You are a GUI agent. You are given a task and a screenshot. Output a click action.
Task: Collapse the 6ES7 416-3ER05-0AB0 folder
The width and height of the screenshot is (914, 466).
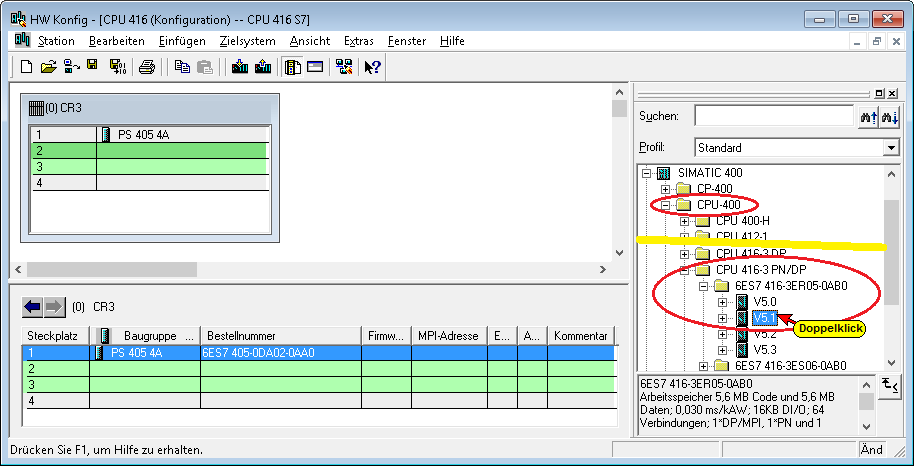pyautogui.click(x=704, y=286)
